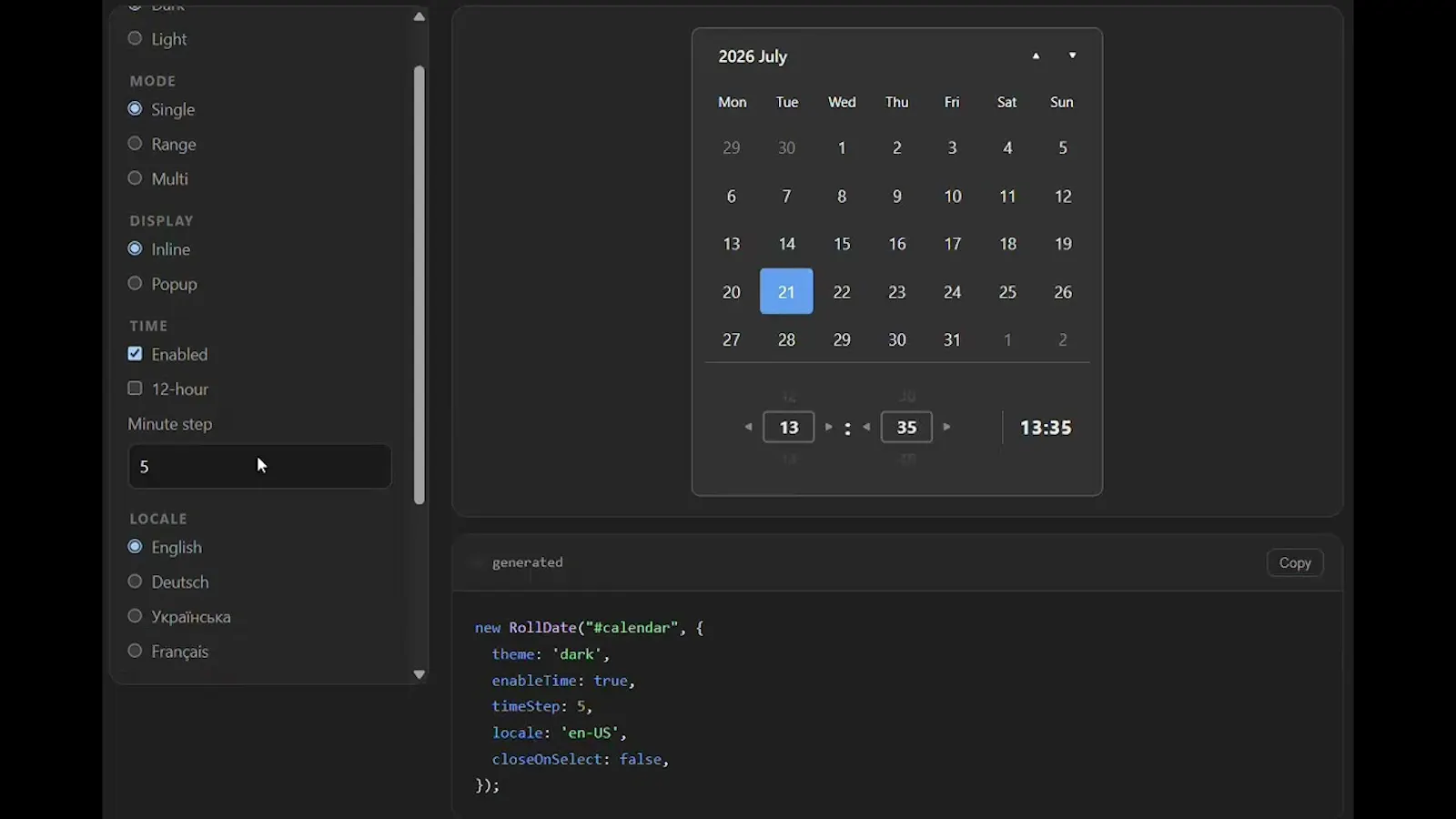The image size is (1456, 819).
Task: Click the settings panel scrollbar thumb
Action: coord(419,285)
